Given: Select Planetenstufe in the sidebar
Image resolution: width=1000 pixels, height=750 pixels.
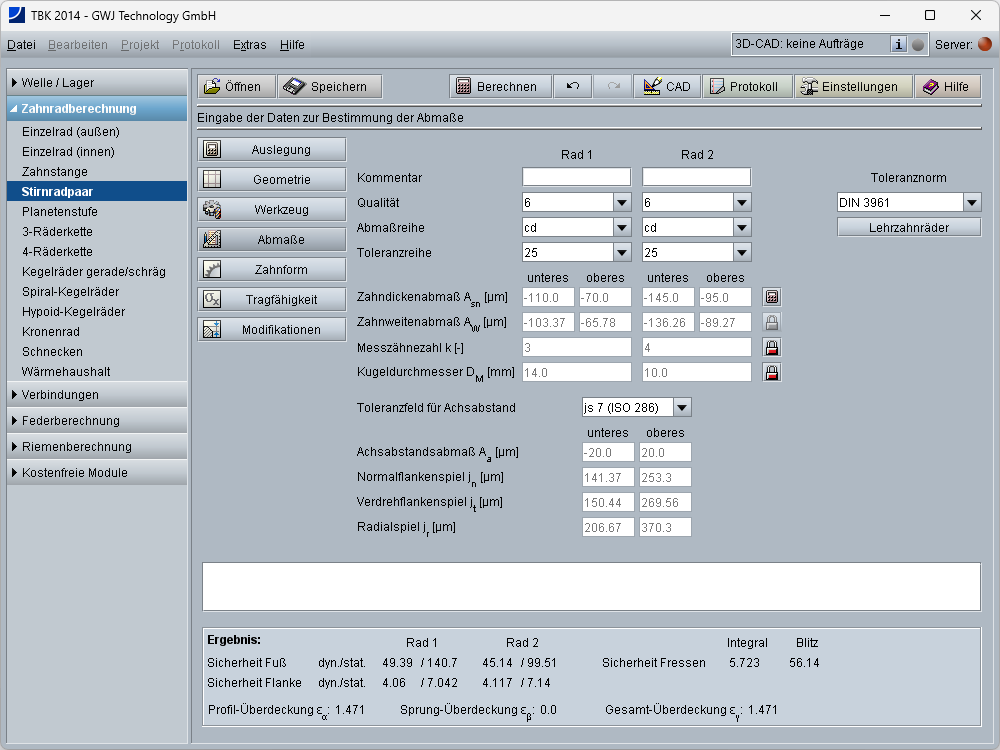Looking at the screenshot, I should click(60, 212).
